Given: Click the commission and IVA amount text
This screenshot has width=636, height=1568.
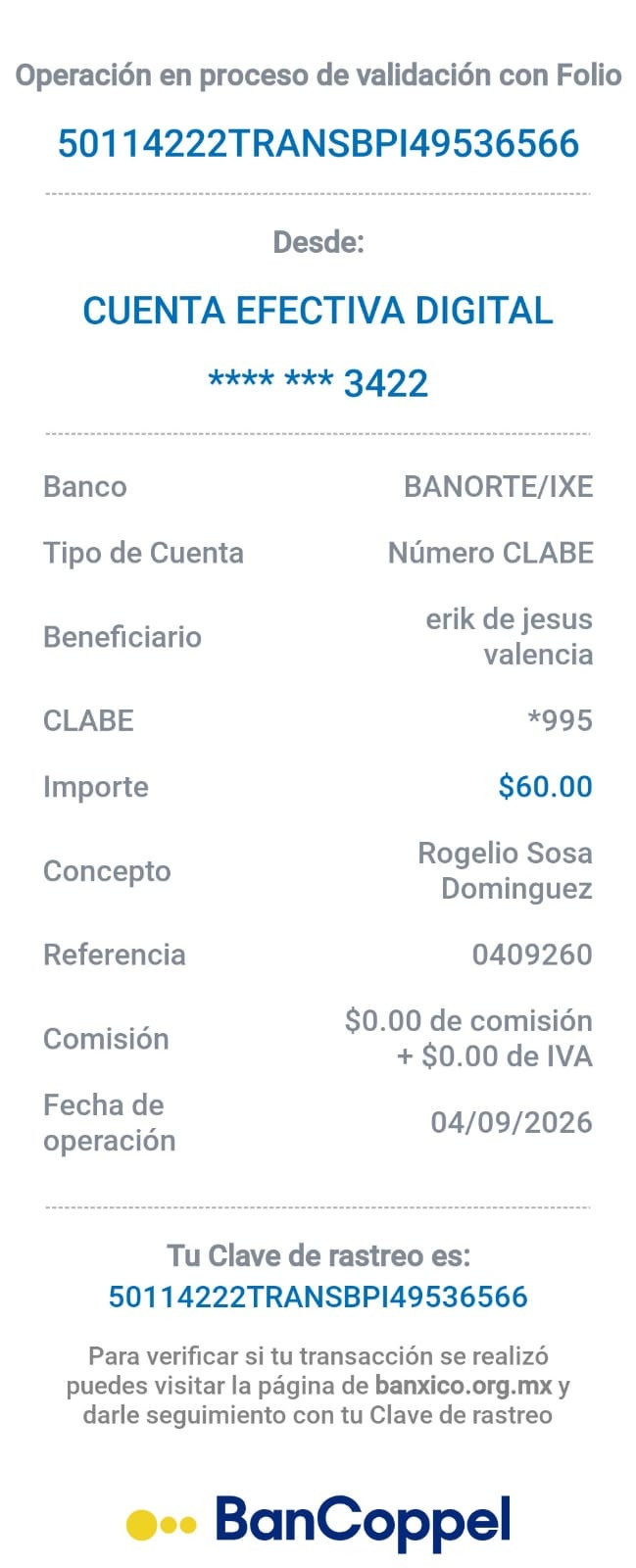Looking at the screenshot, I should click(x=469, y=1039).
